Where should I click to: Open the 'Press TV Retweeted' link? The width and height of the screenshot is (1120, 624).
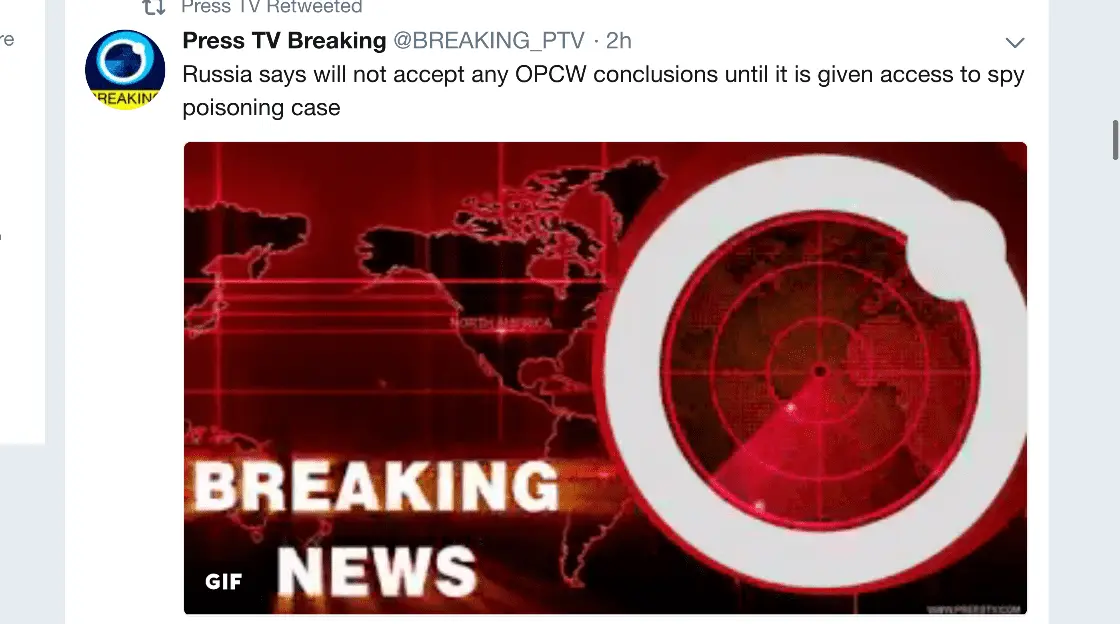pyautogui.click(x=271, y=7)
